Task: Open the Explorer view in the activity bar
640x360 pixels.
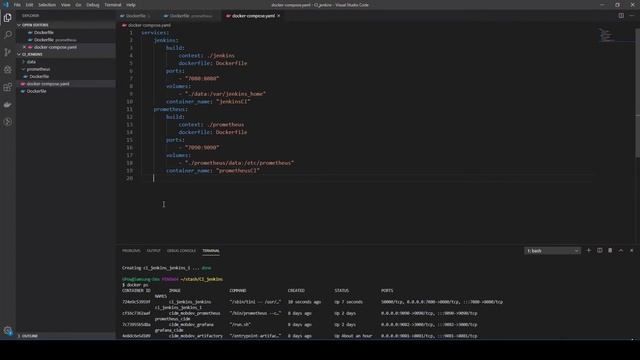Action: click(x=7, y=18)
